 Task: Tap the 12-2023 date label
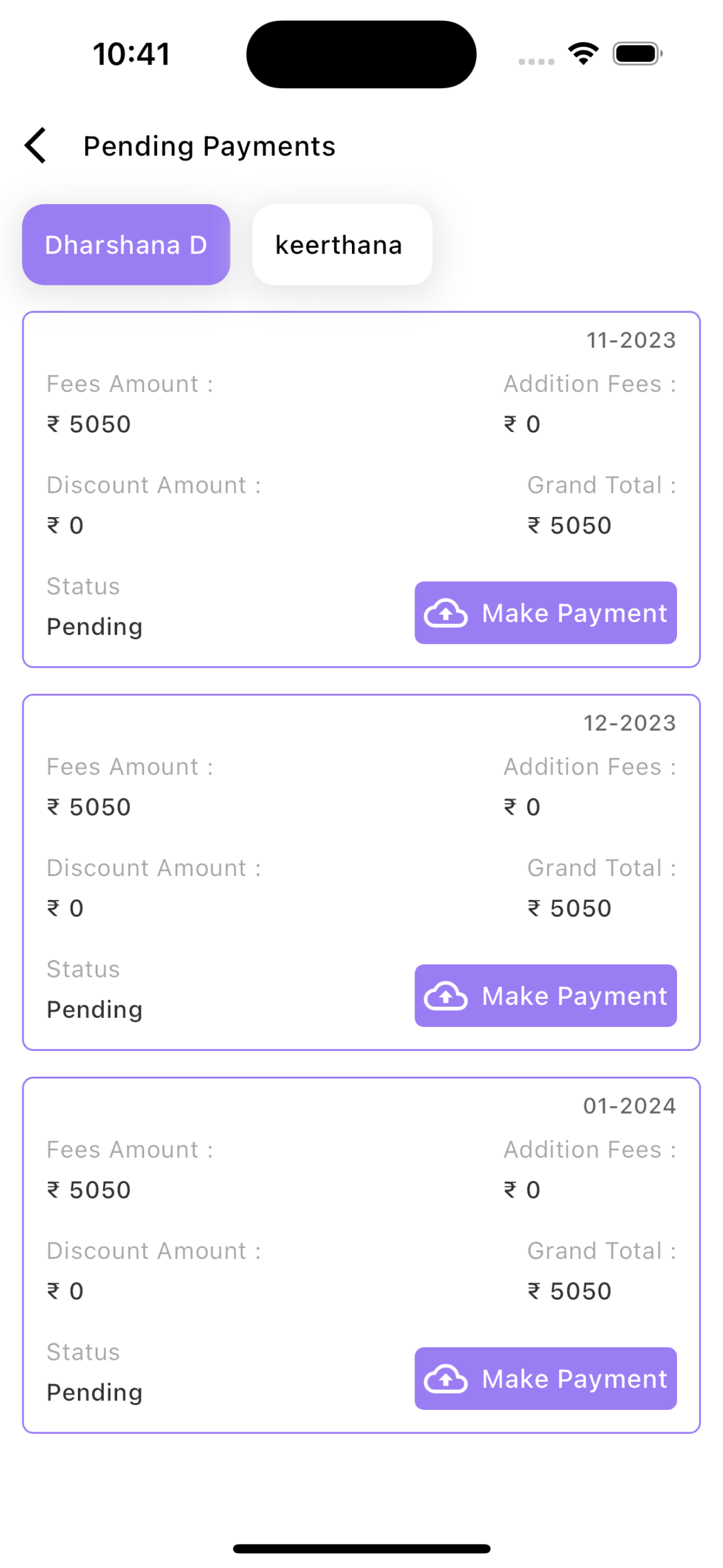tap(629, 723)
